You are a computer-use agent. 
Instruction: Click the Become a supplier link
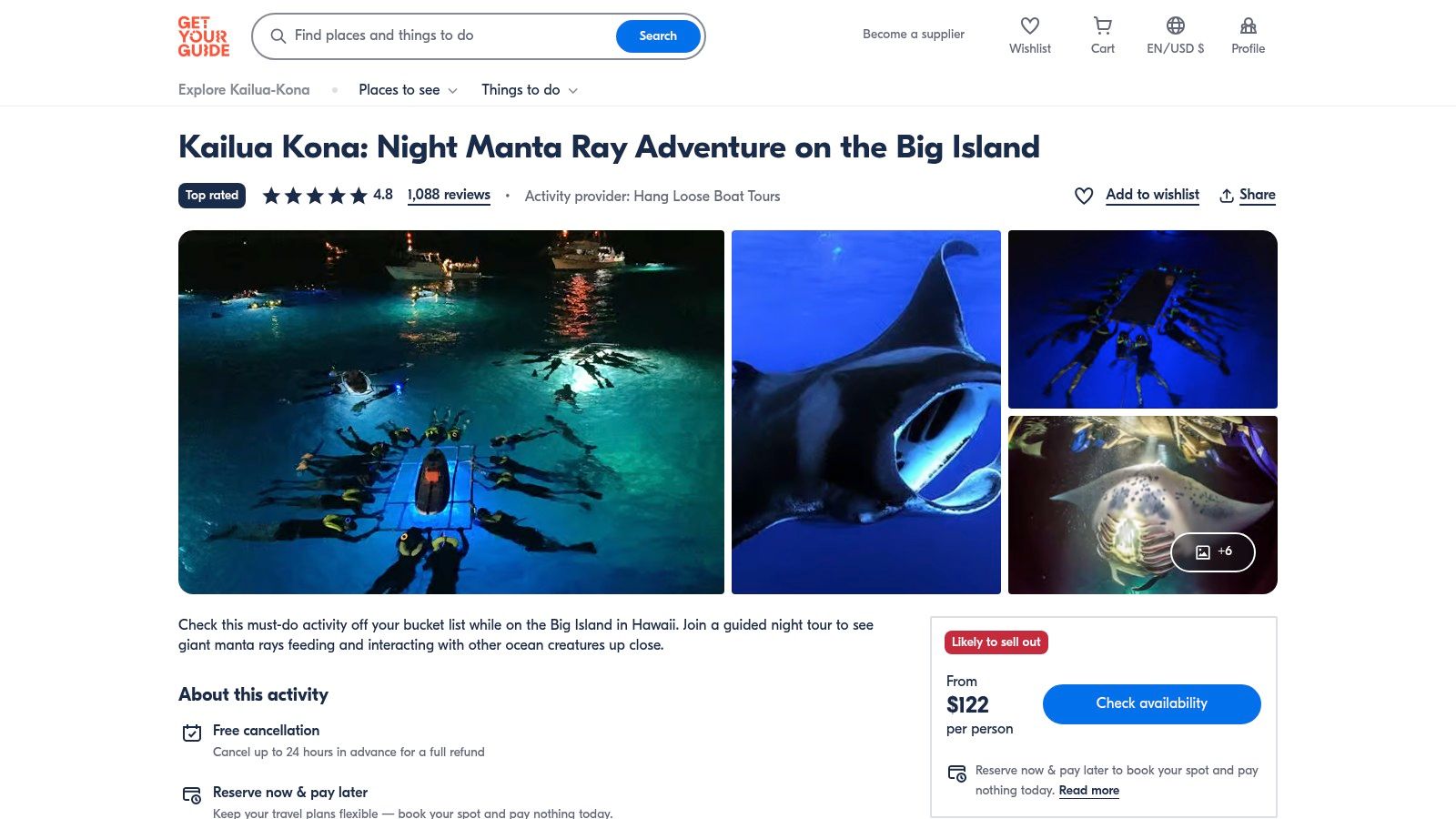pos(913,35)
